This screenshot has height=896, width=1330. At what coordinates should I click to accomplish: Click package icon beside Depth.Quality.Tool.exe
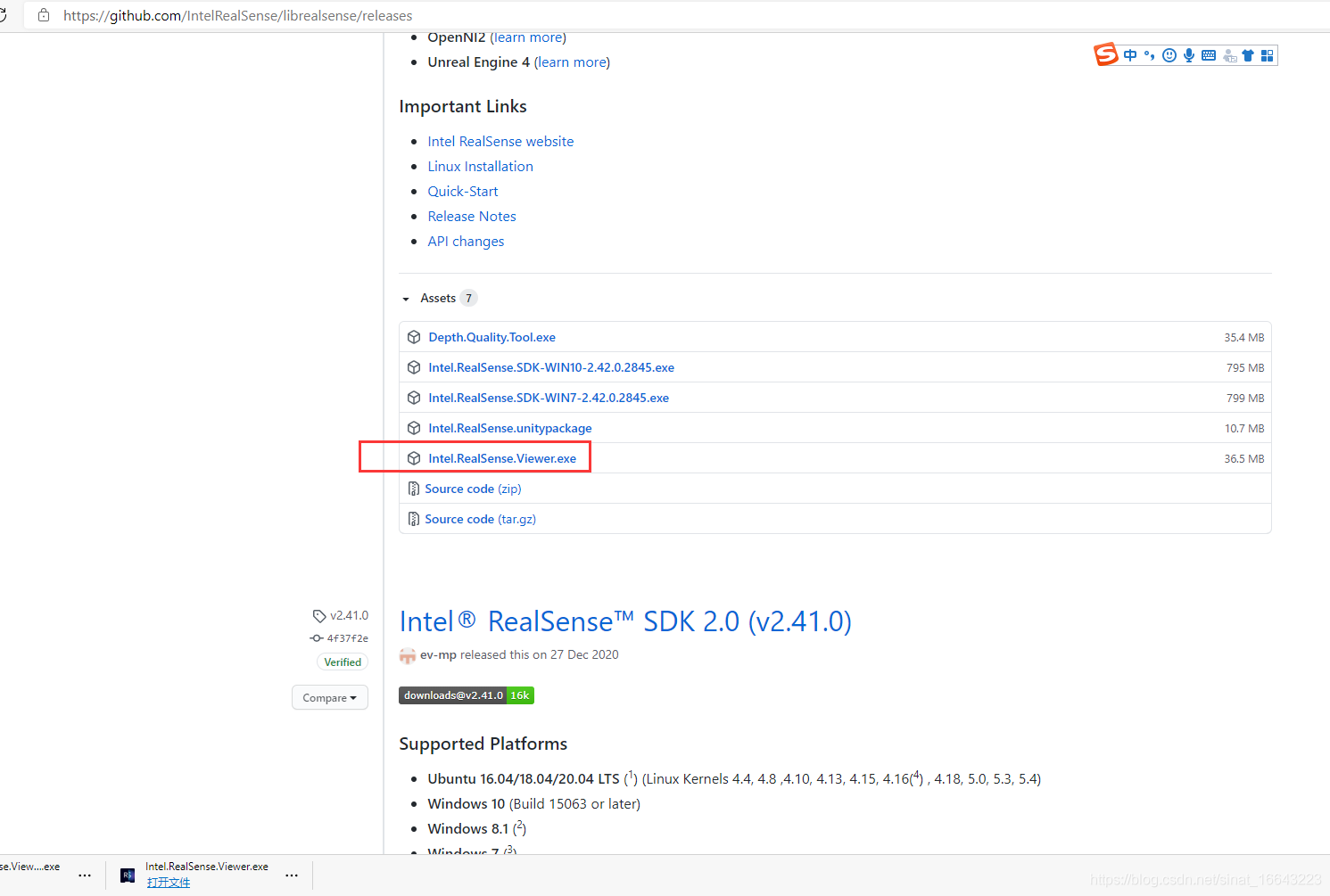coord(414,337)
